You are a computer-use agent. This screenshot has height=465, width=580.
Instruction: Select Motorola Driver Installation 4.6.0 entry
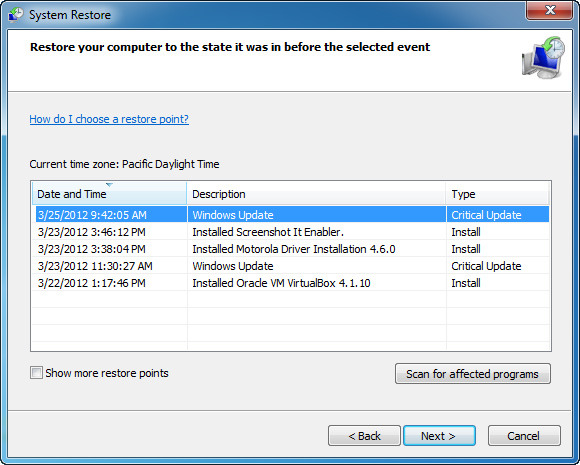[290, 249]
